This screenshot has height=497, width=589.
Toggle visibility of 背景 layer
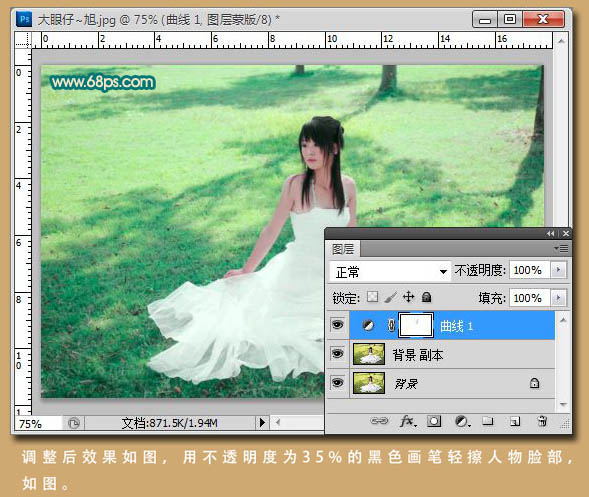(337, 382)
